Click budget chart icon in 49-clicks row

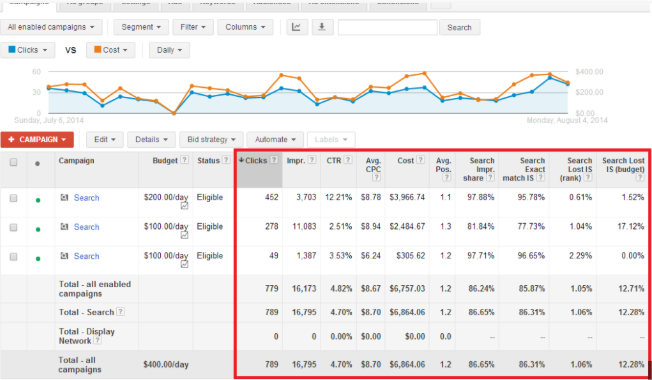click(x=184, y=264)
